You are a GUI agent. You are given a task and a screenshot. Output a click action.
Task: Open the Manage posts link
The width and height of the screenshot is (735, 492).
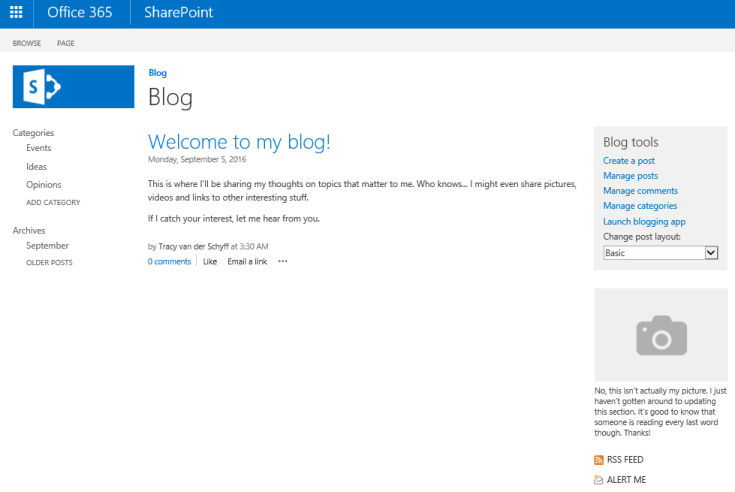point(630,176)
